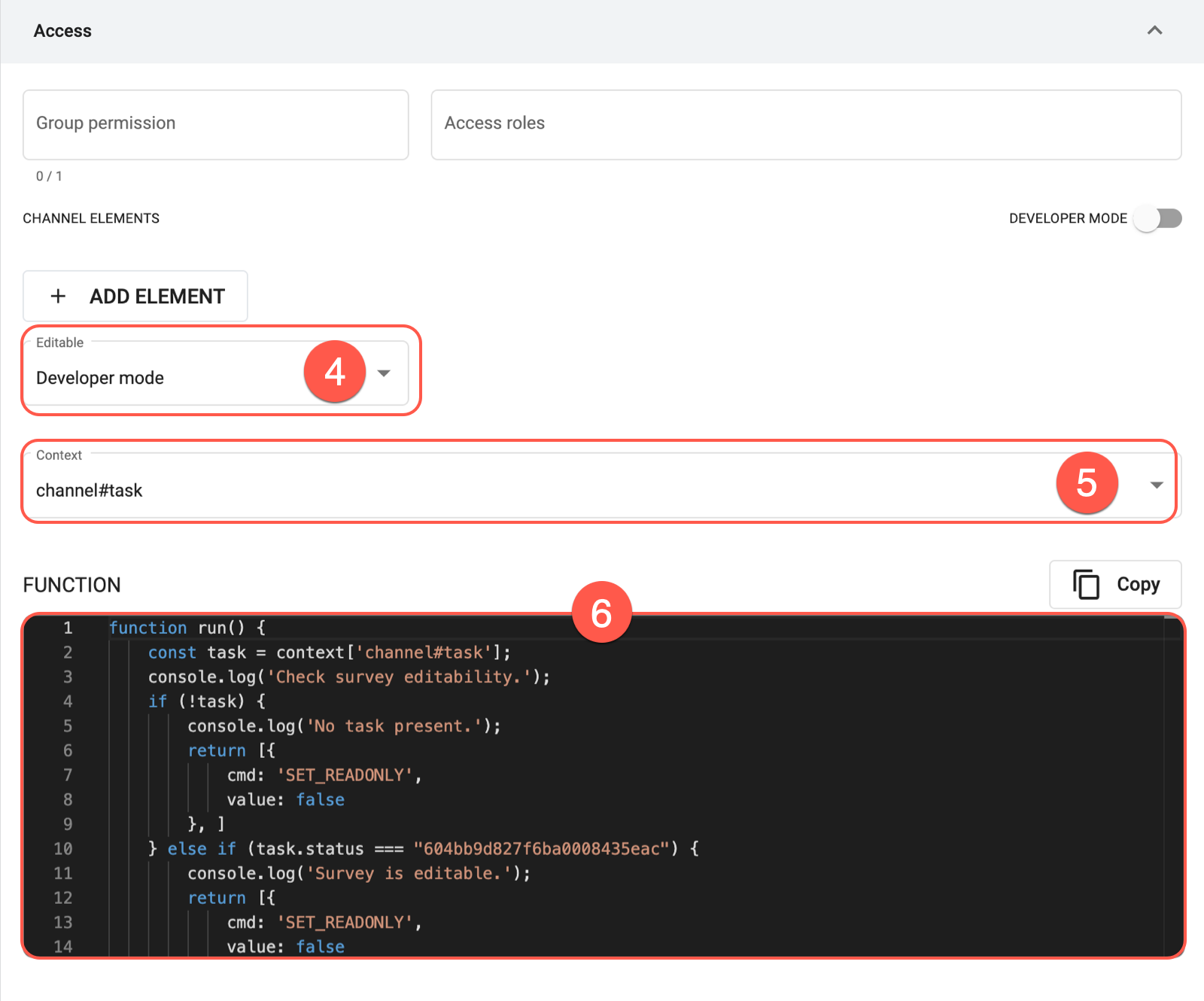Click cmd: 'SET_READONLY' on line 13
Screen dimensions: 1204x1001
(x=324, y=923)
